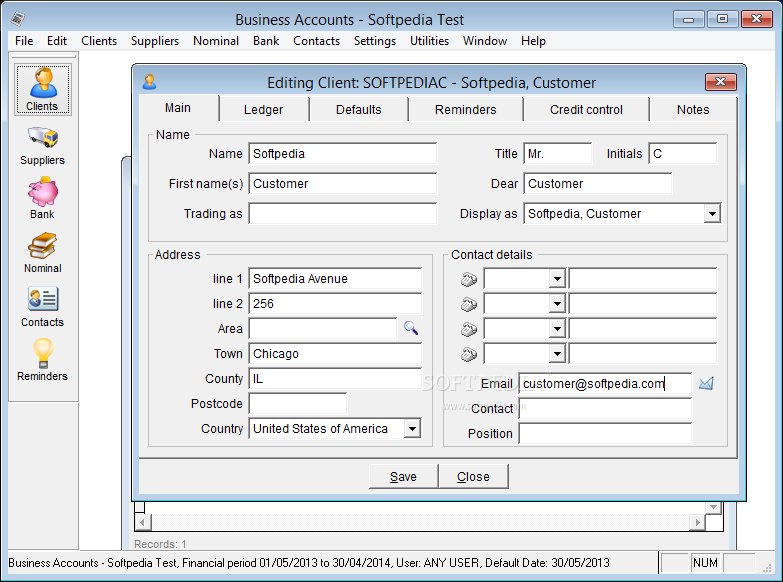Switch to the Reminders tab
Screen dimensions: 783x582
point(465,109)
